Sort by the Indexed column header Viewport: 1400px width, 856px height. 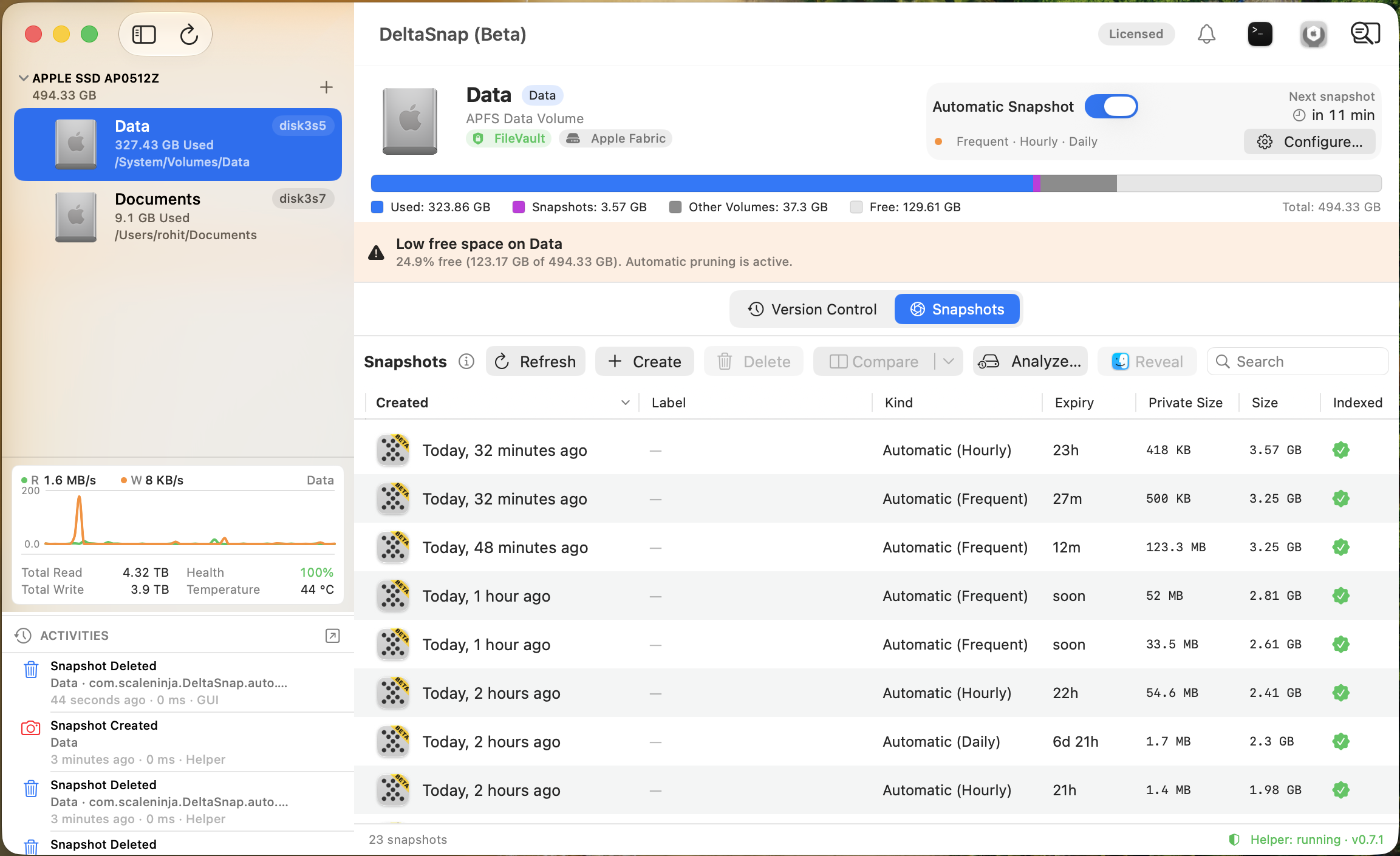pos(1357,403)
